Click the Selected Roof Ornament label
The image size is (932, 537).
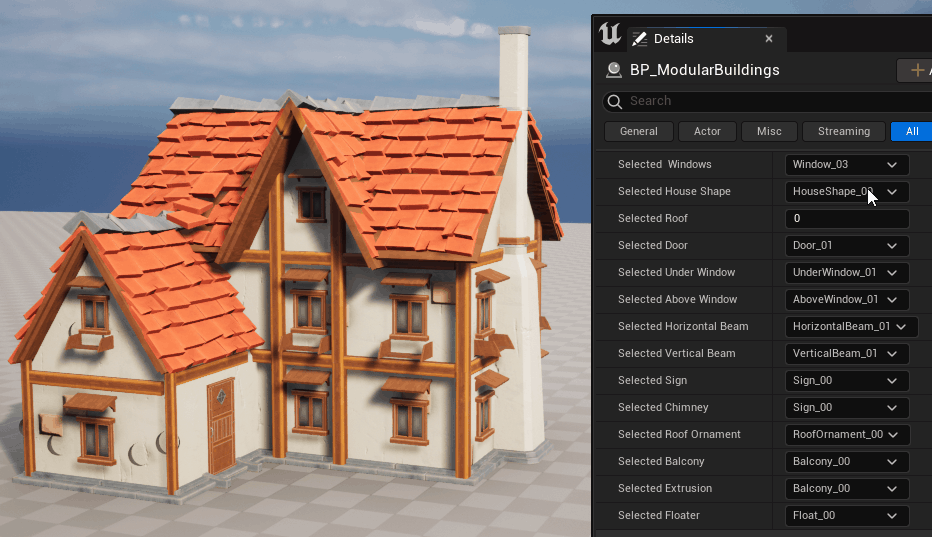point(679,434)
